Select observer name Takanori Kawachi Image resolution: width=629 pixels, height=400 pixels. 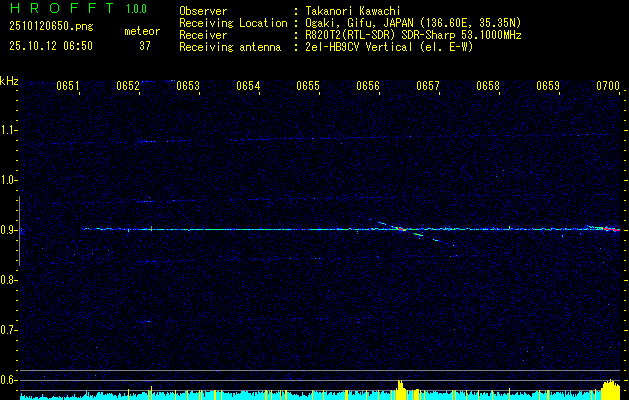pos(352,11)
